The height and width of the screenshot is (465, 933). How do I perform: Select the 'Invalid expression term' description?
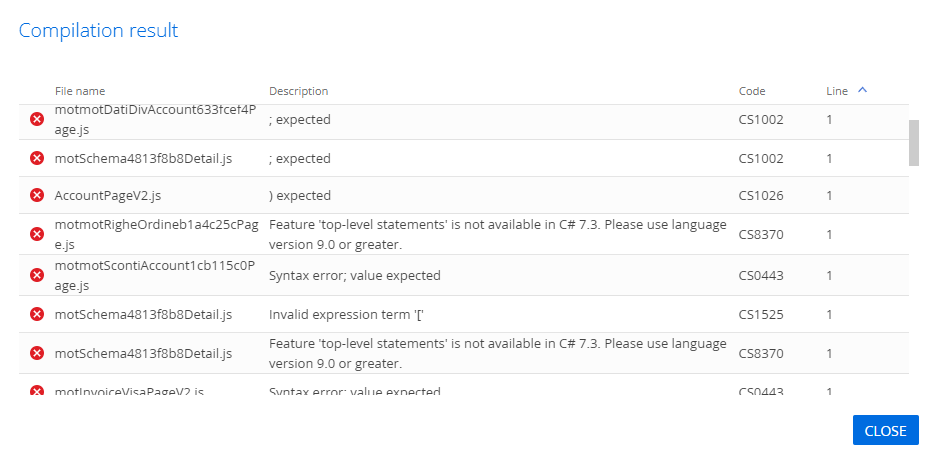pos(346,314)
